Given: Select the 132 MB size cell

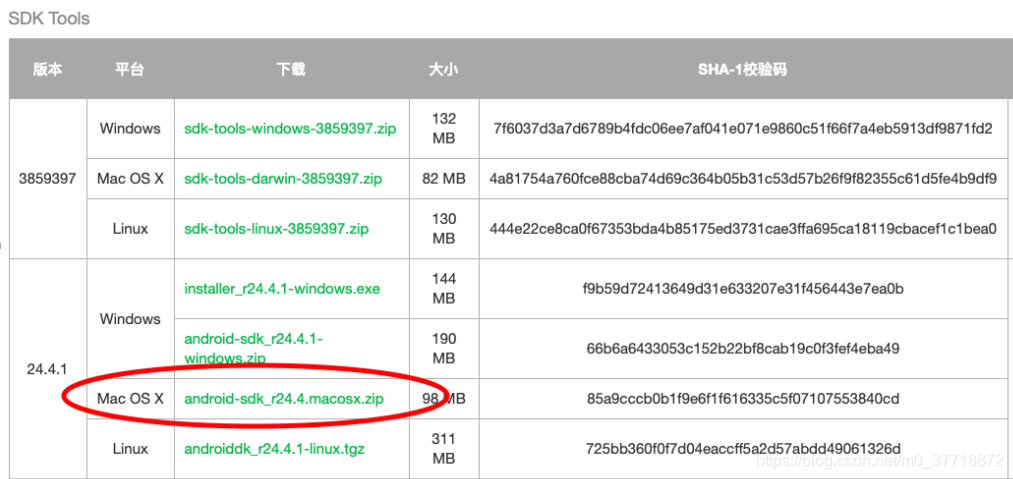Looking at the screenshot, I should pos(444,129).
